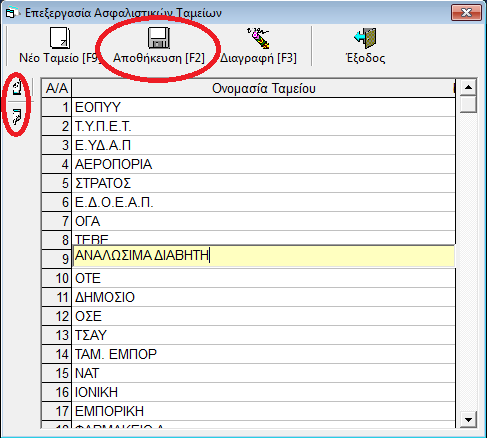The width and height of the screenshot is (487, 438).
Task: Click the scrollbar up arrow
Action: (468, 87)
